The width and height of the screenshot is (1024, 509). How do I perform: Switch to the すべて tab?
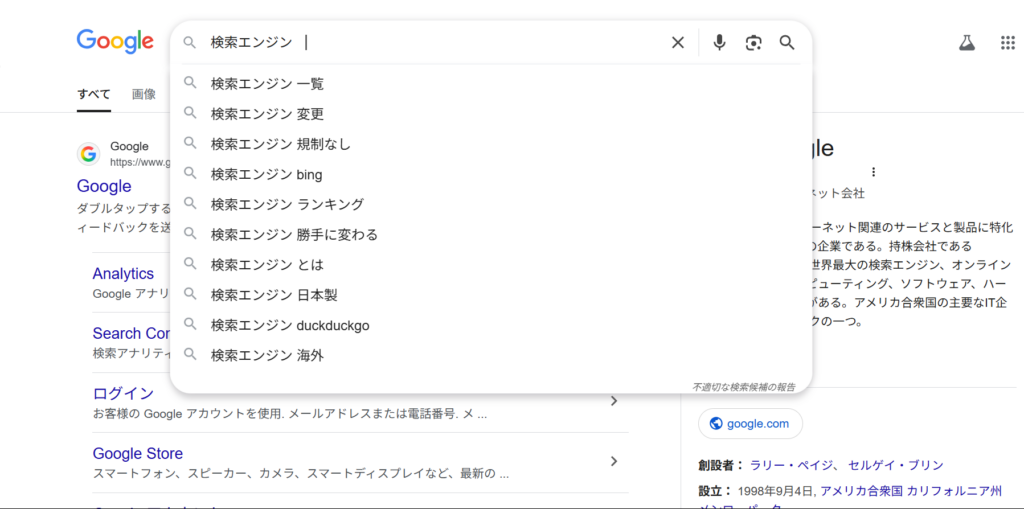[x=93, y=94]
